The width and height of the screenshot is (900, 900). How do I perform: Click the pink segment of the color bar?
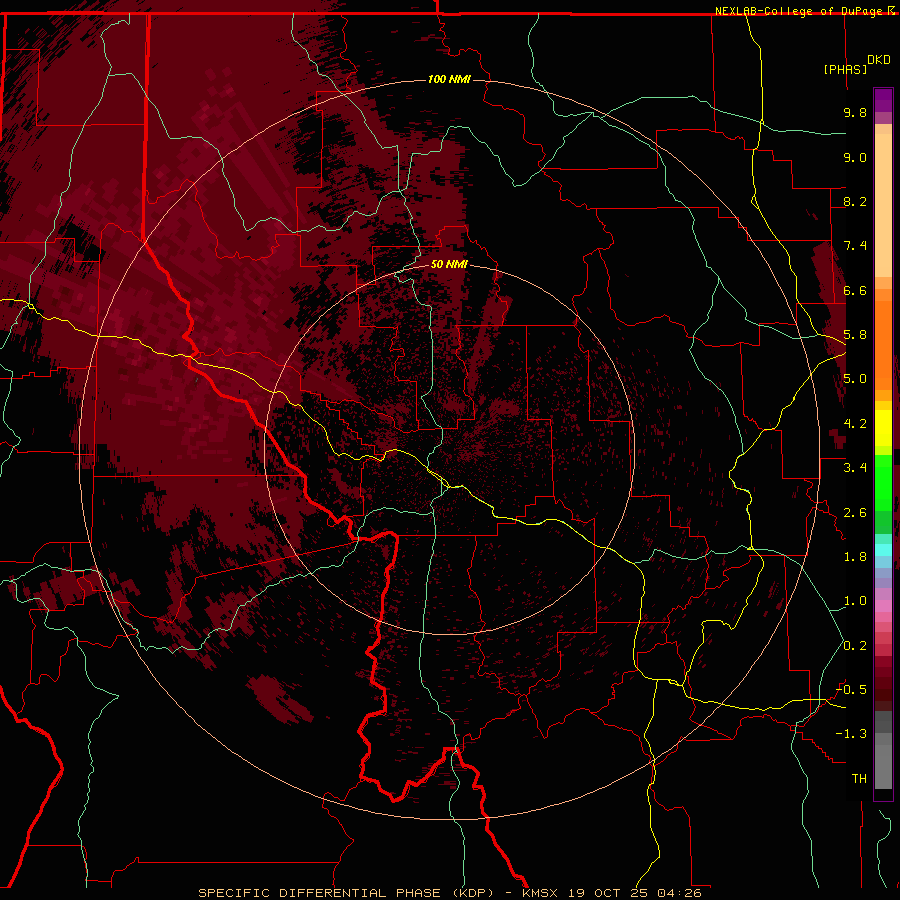pos(883,606)
